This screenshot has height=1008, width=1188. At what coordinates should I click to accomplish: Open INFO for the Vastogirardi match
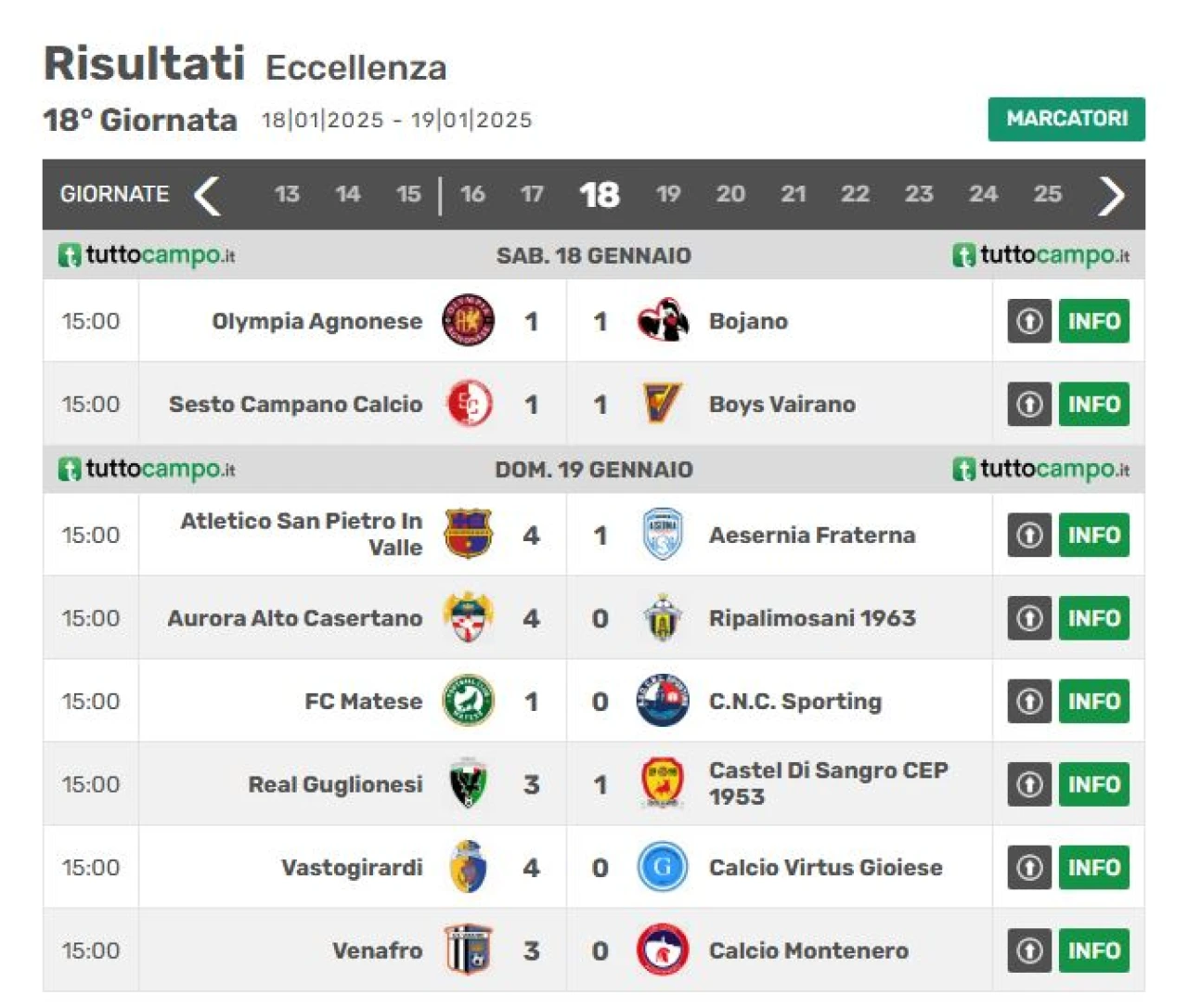pyautogui.click(x=1094, y=867)
